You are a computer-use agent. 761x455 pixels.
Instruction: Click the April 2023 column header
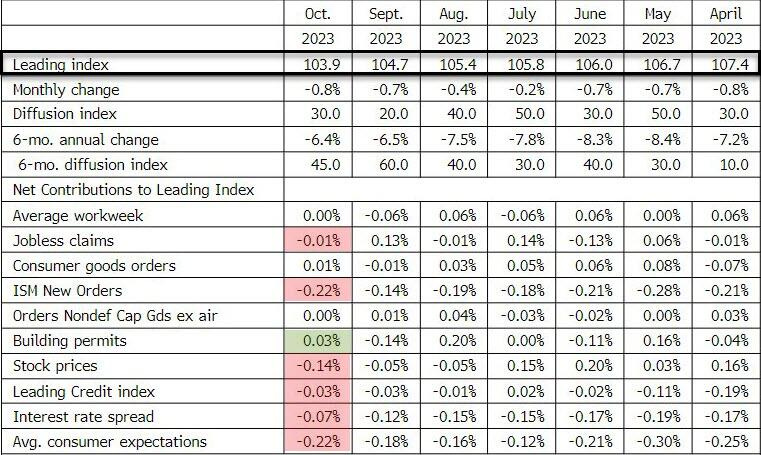[726, 27]
